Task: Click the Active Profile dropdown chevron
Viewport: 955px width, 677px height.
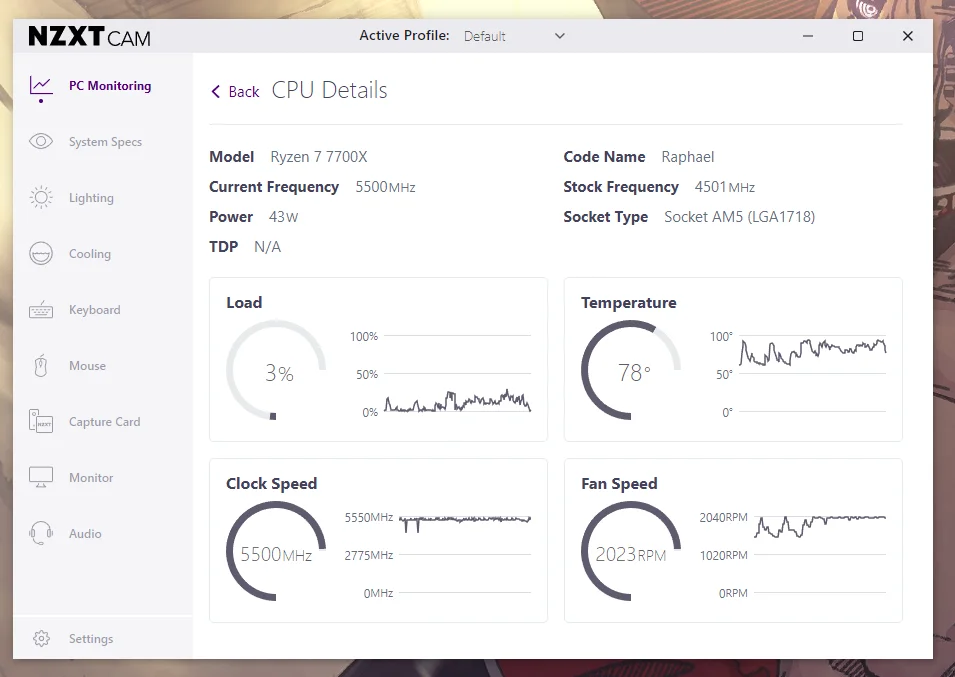Action: coord(560,36)
